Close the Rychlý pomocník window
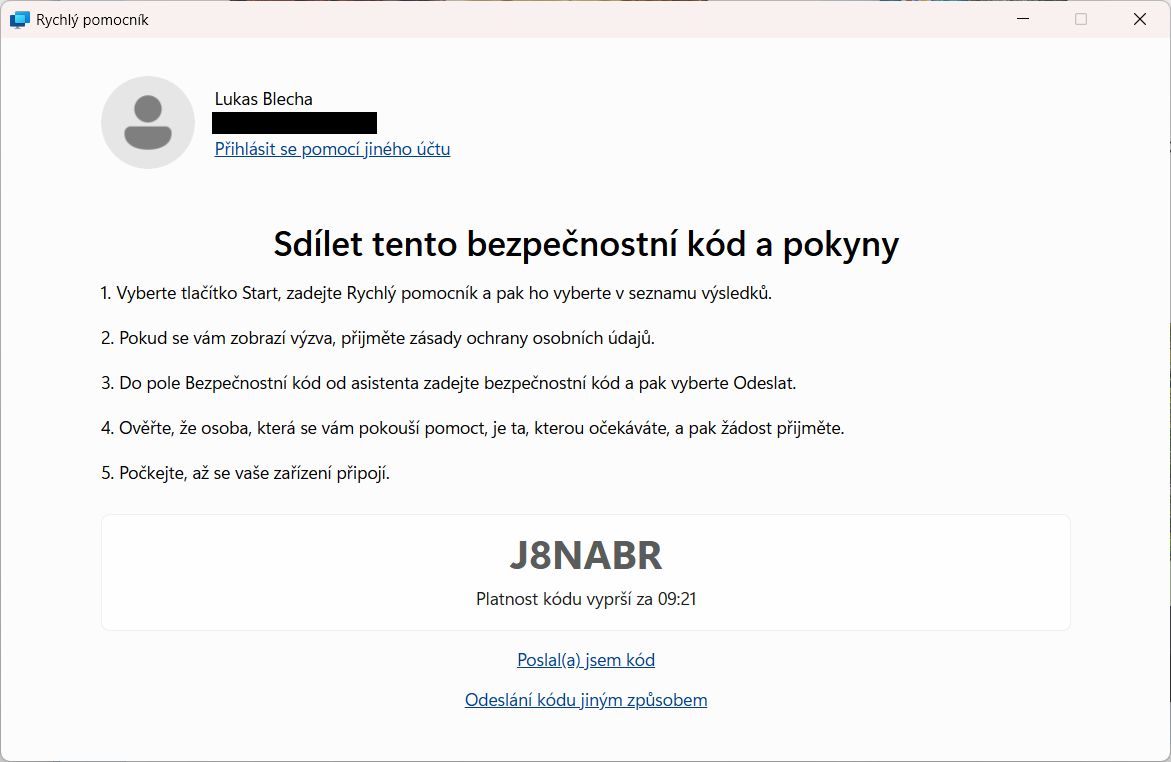 [1140, 19]
